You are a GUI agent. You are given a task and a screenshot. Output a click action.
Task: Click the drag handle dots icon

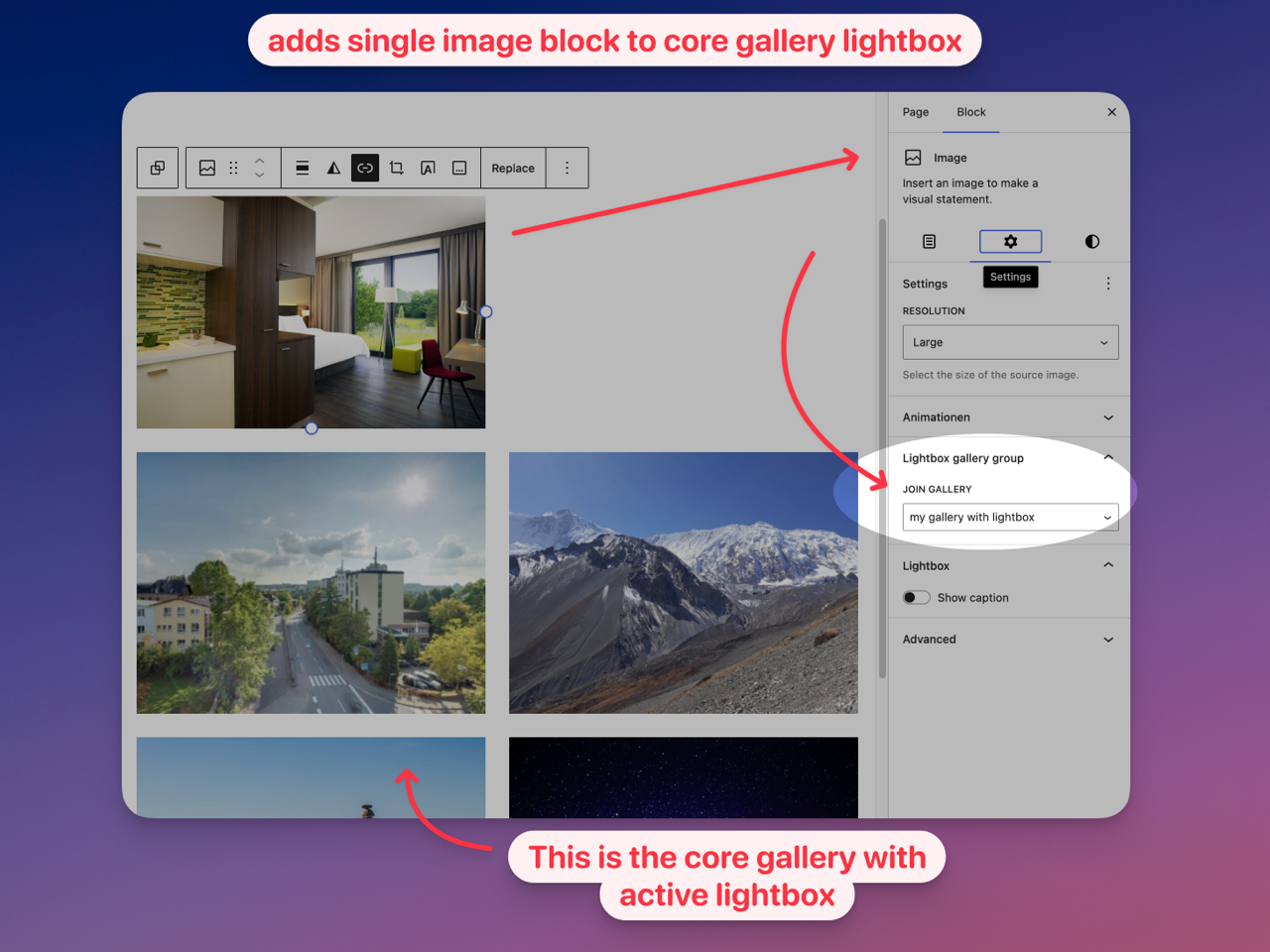click(x=234, y=168)
